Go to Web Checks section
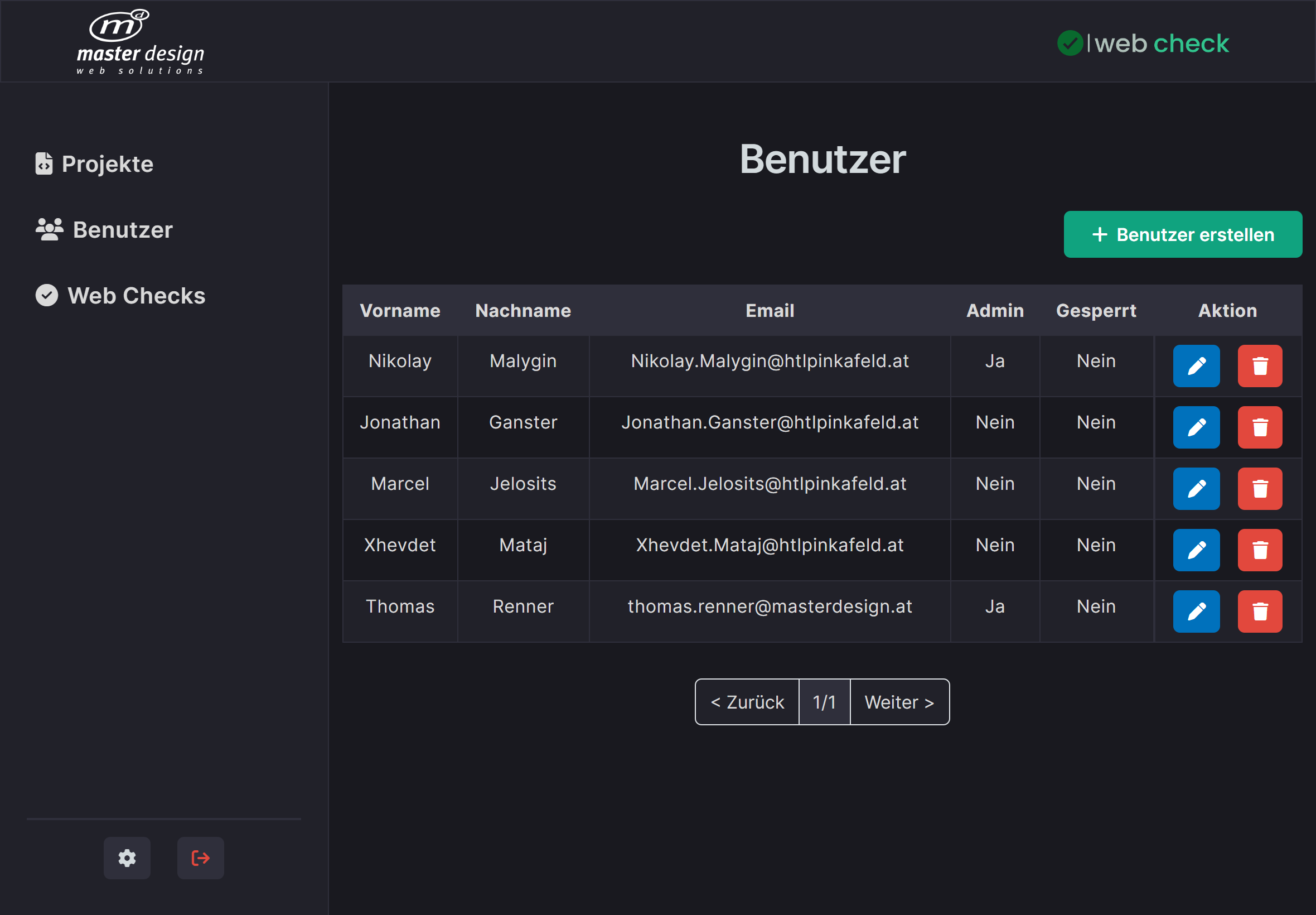 point(120,296)
